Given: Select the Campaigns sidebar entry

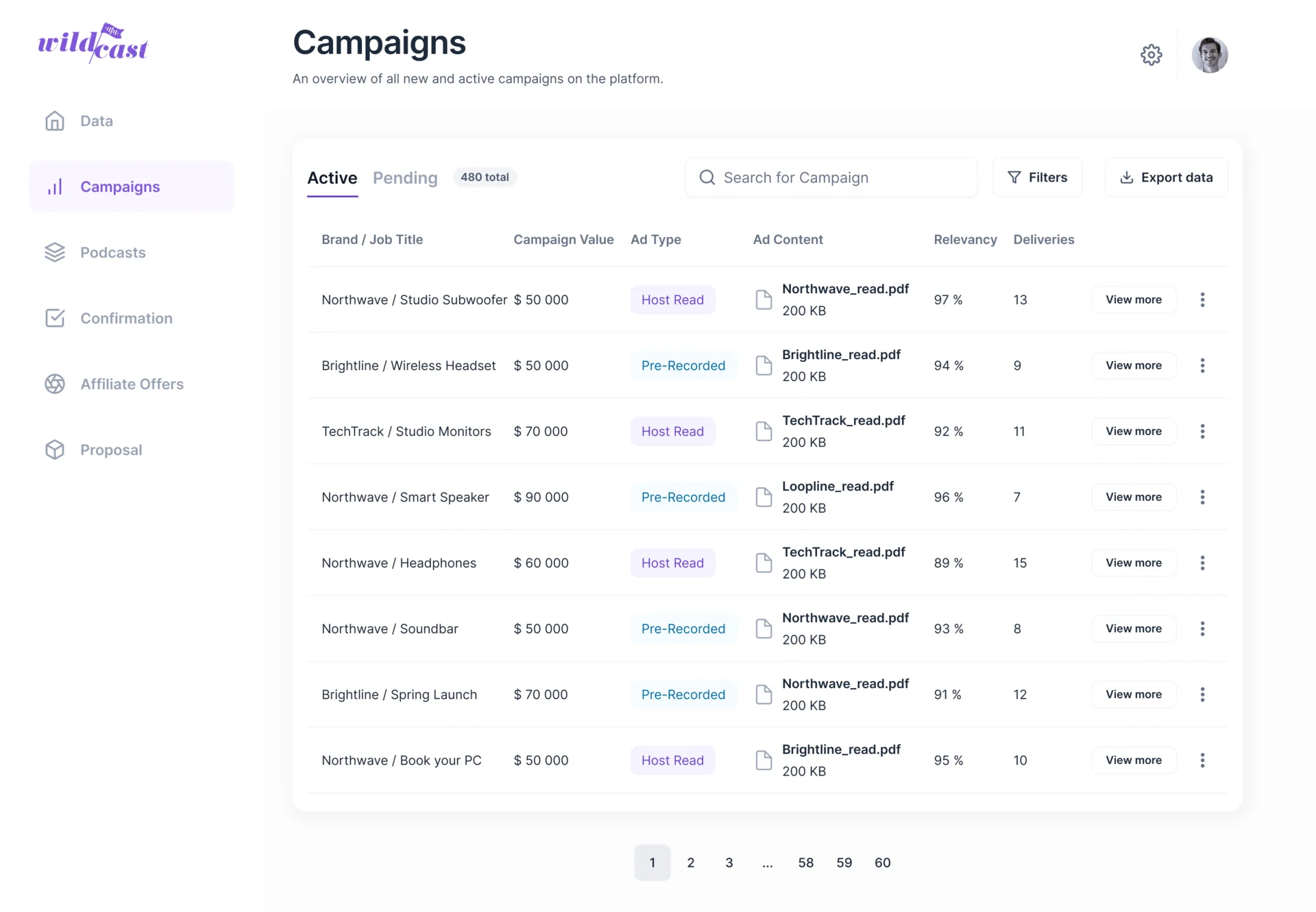Looking at the screenshot, I should (x=132, y=186).
